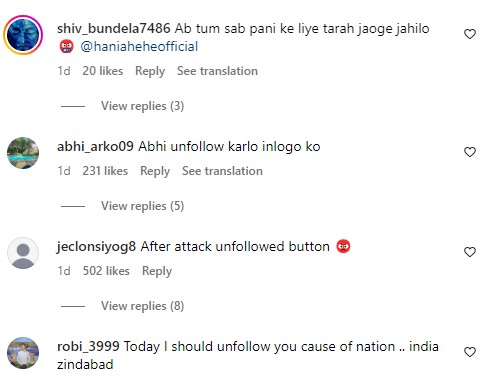This screenshot has height=384, width=484.
Task: Open shiv_bundela7486's profile picture
Action: point(23,35)
